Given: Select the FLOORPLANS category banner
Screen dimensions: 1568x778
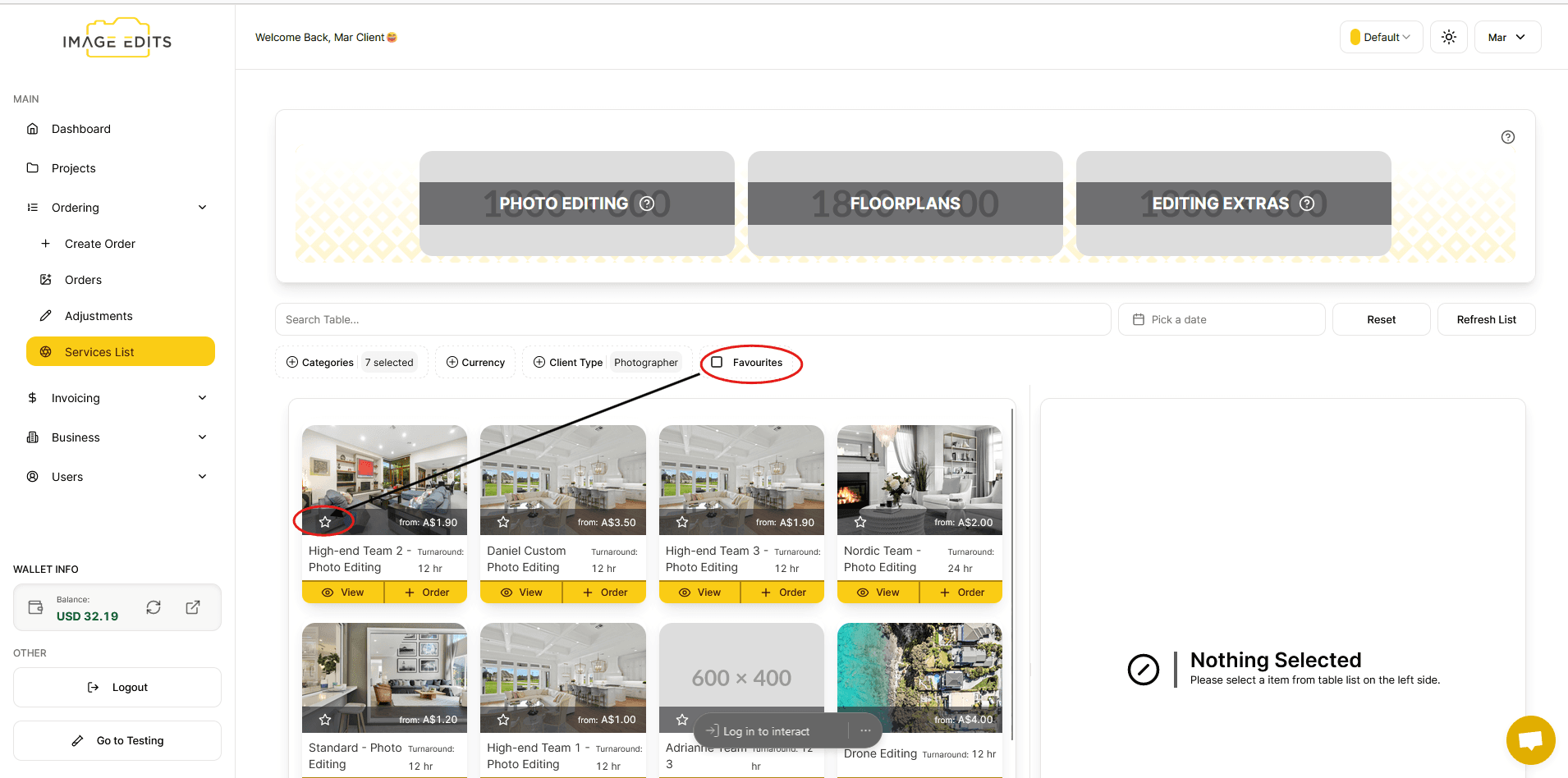Looking at the screenshot, I should (x=905, y=204).
